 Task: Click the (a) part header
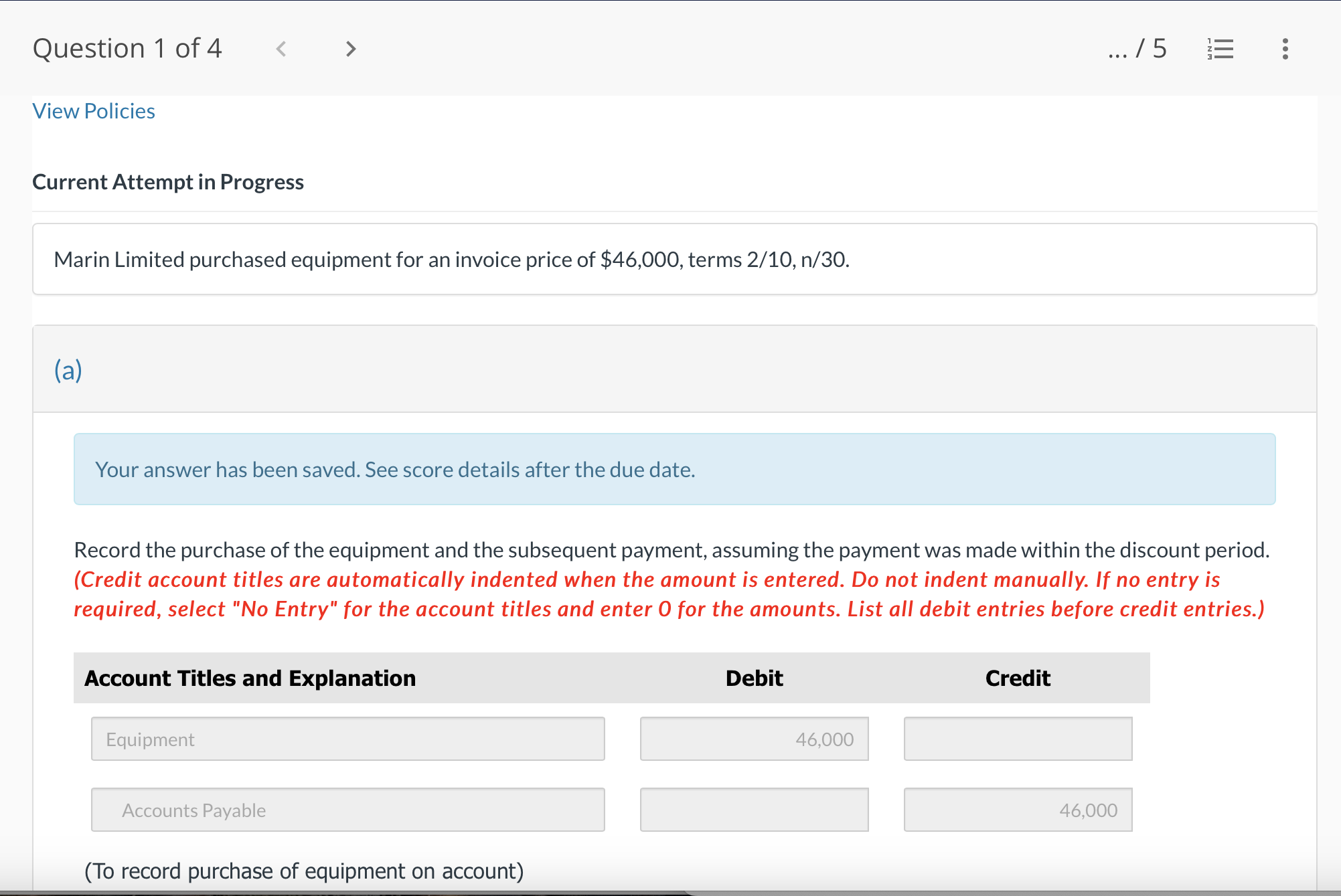(68, 370)
